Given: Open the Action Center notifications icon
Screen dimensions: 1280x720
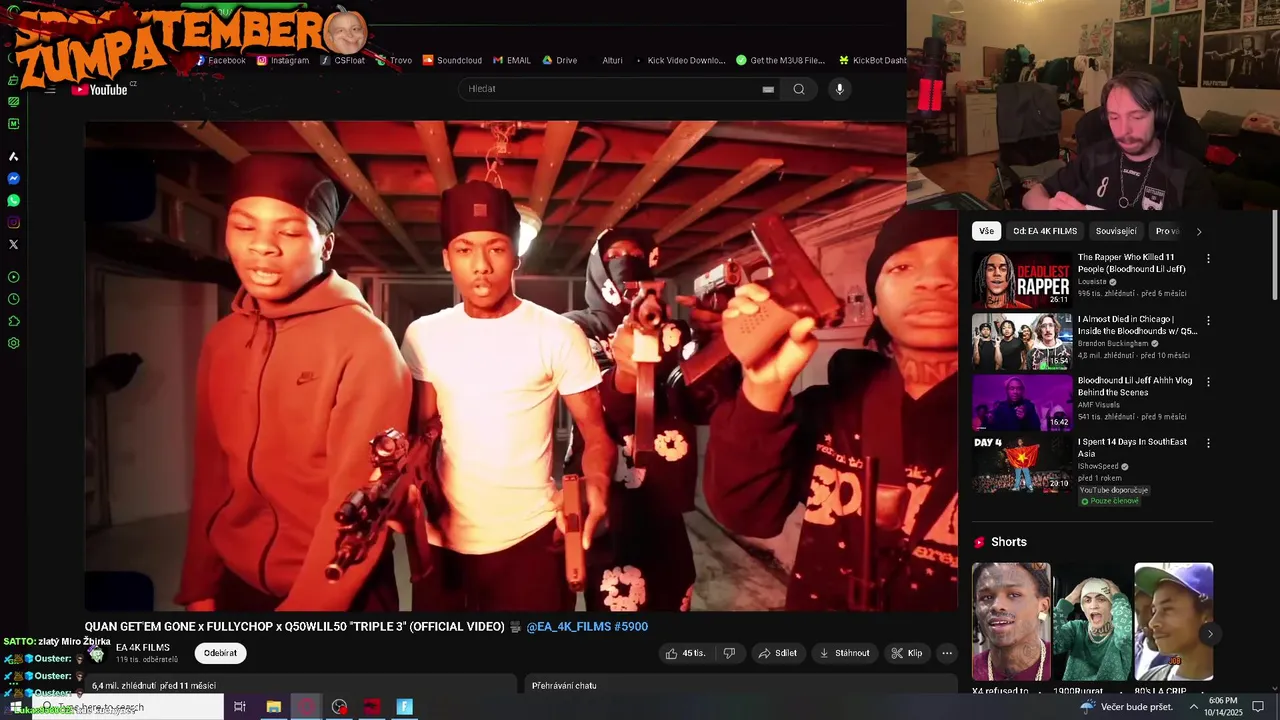Looking at the screenshot, I should [1258, 707].
